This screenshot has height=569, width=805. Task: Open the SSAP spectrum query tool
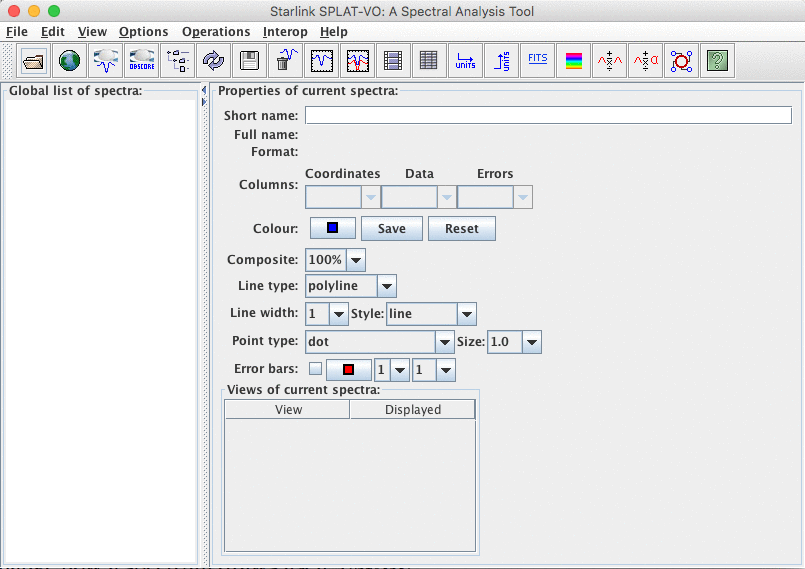pyautogui.click(x=106, y=61)
